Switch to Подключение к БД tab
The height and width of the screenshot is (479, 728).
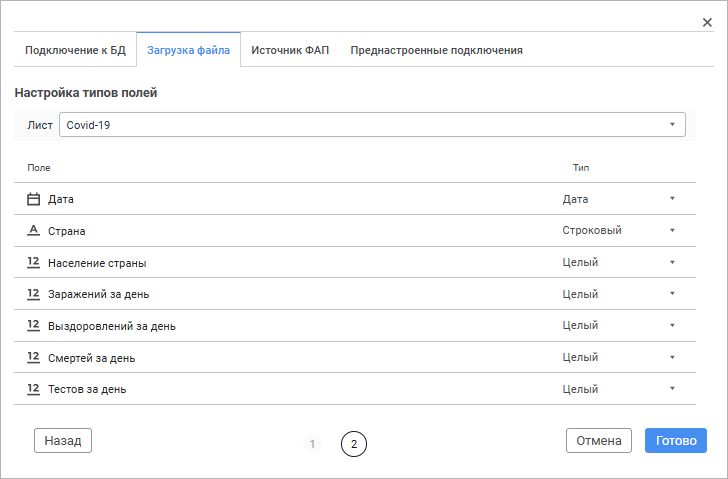tap(75, 50)
